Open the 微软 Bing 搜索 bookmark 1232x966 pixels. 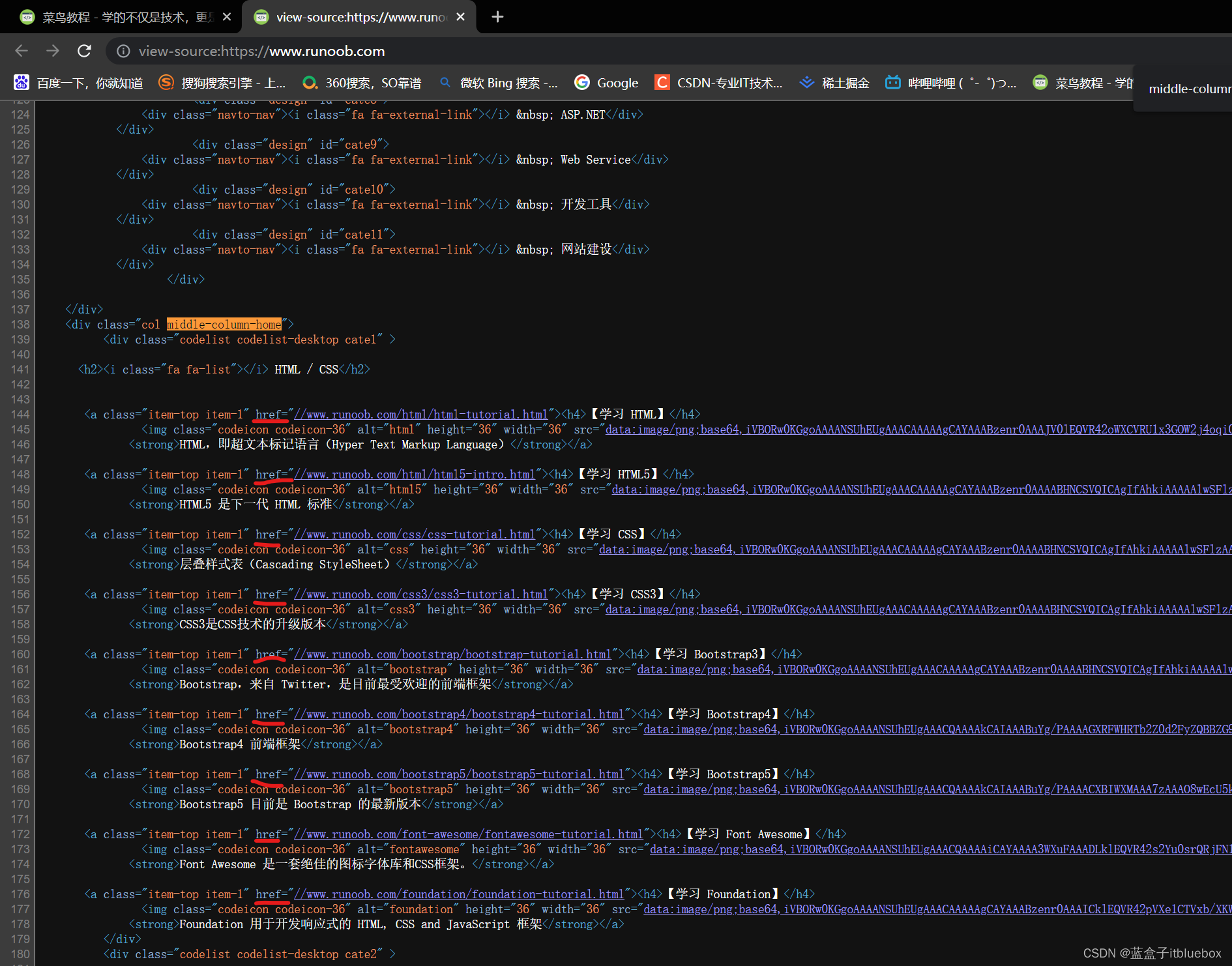pyautogui.click(x=499, y=83)
